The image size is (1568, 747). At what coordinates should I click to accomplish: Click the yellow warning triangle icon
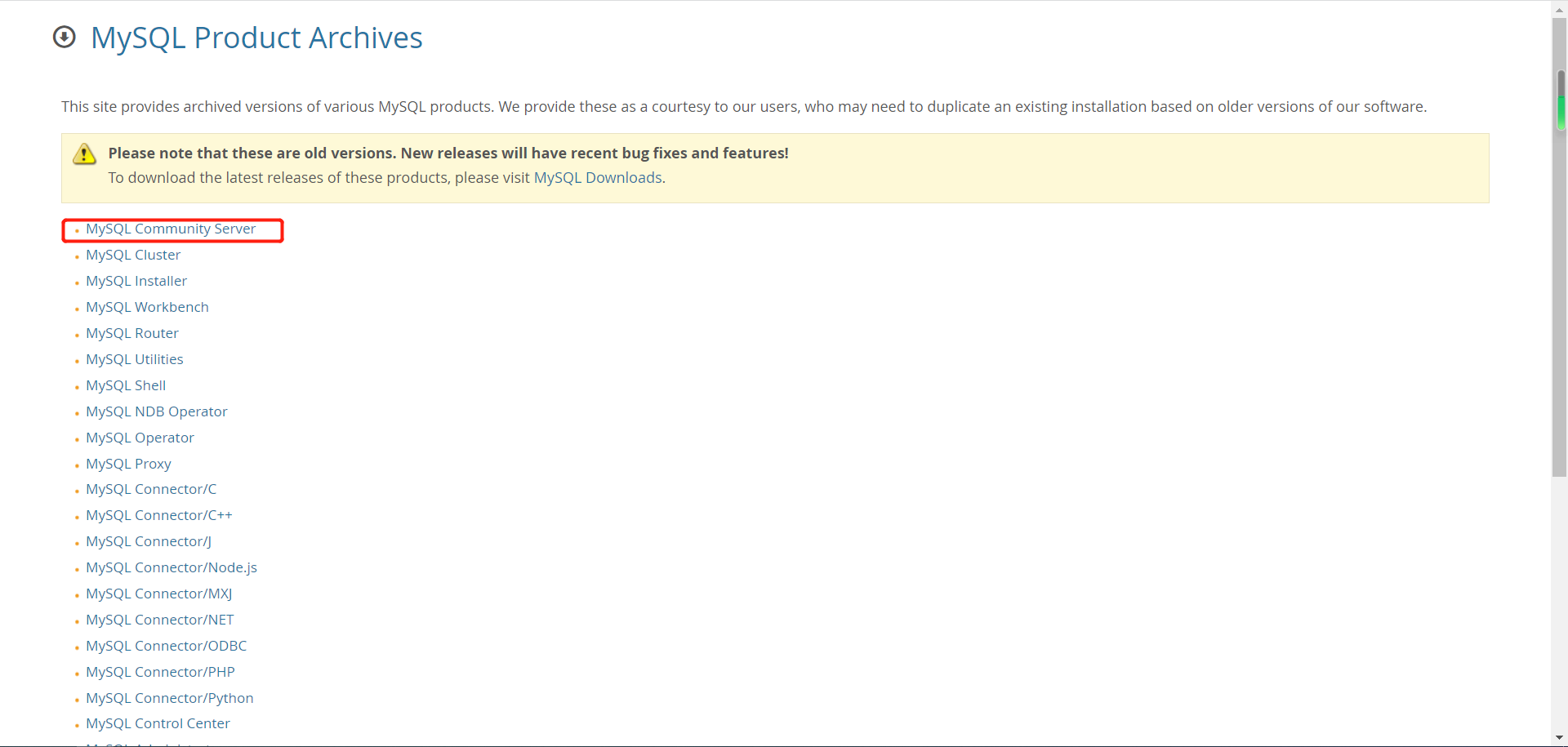coord(84,153)
